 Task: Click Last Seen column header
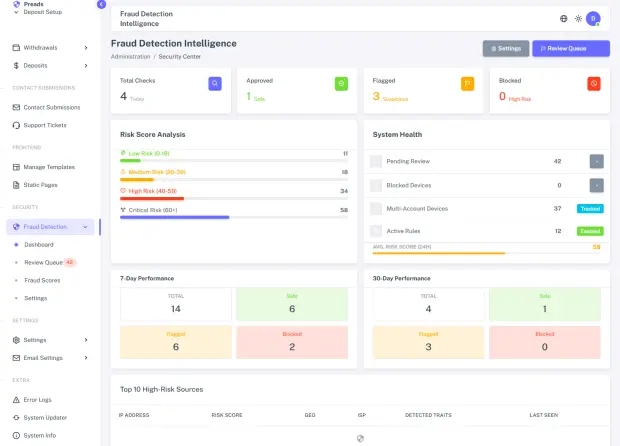tap(544, 415)
